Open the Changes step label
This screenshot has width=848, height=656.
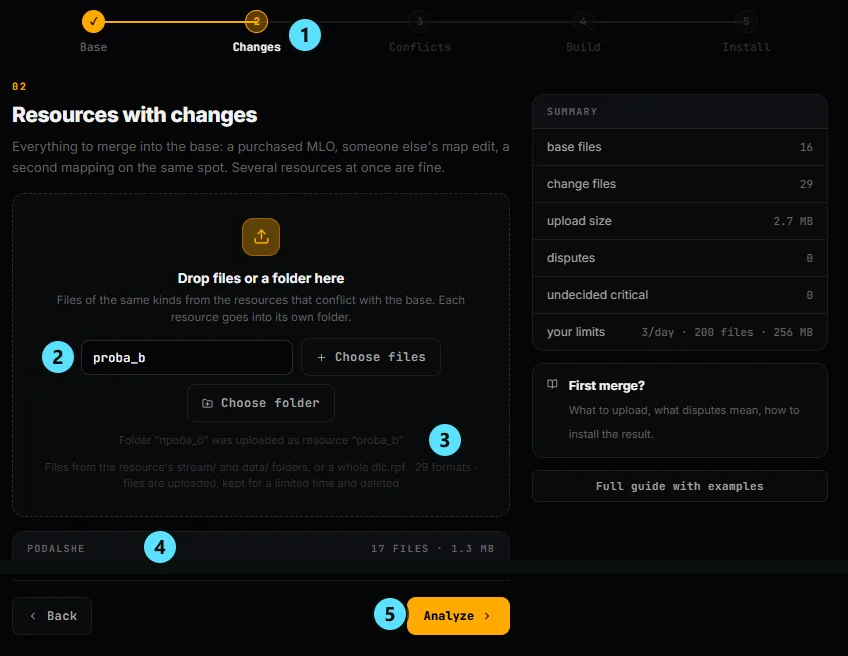256,47
